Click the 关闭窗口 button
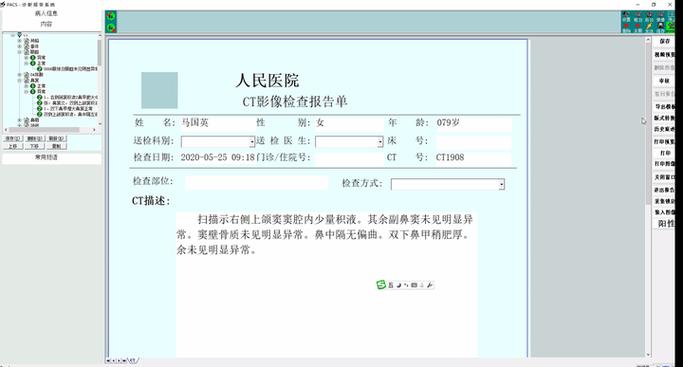683x367 pixels. coord(664,177)
